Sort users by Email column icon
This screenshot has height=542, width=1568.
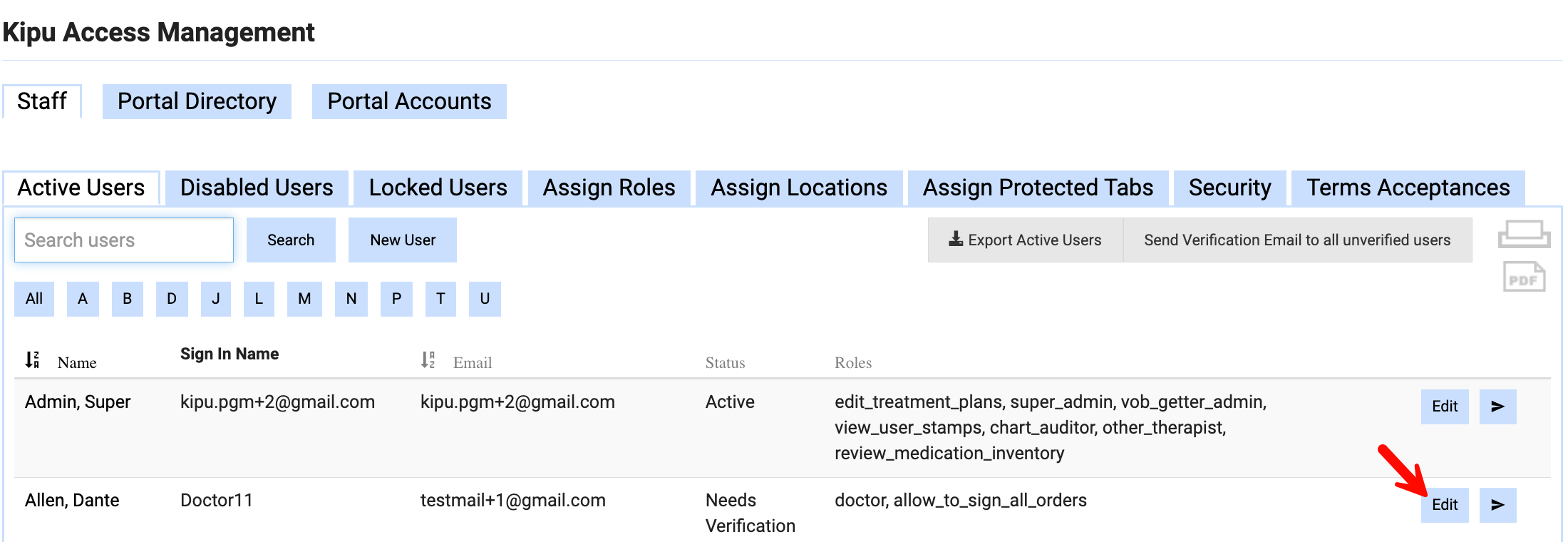pyautogui.click(x=428, y=359)
